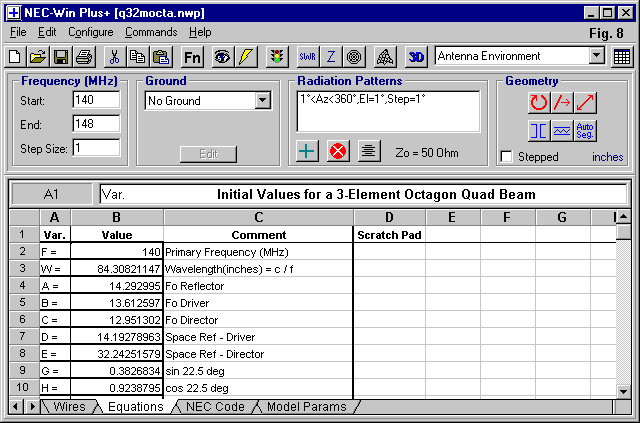The width and height of the screenshot is (640, 423).
Task: Add a radiation pattern with plus icon
Action: click(309, 151)
